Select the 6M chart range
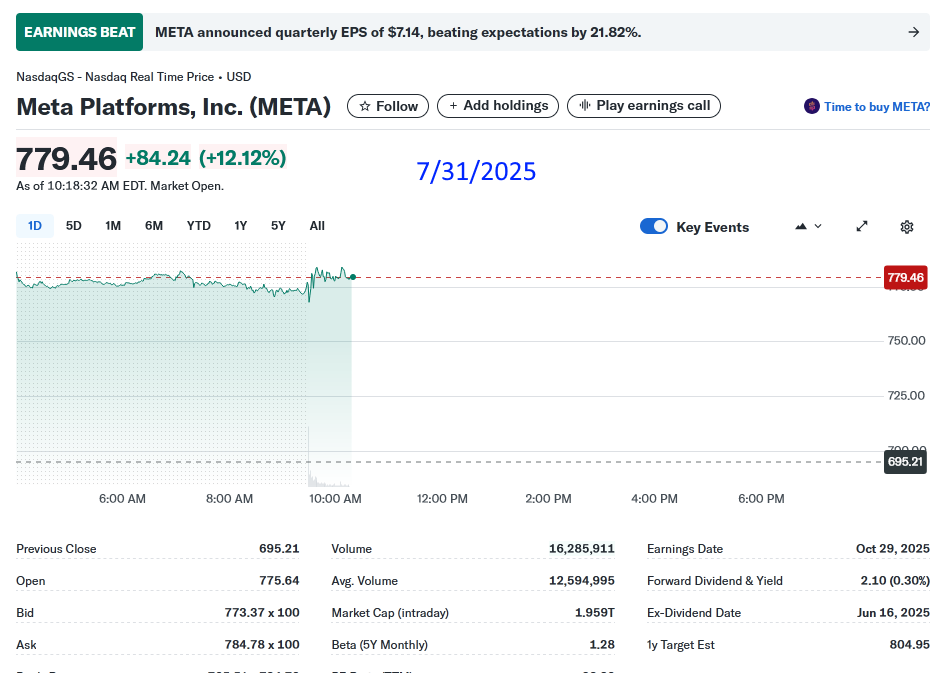Viewport: 946px width, 673px height. pos(154,226)
